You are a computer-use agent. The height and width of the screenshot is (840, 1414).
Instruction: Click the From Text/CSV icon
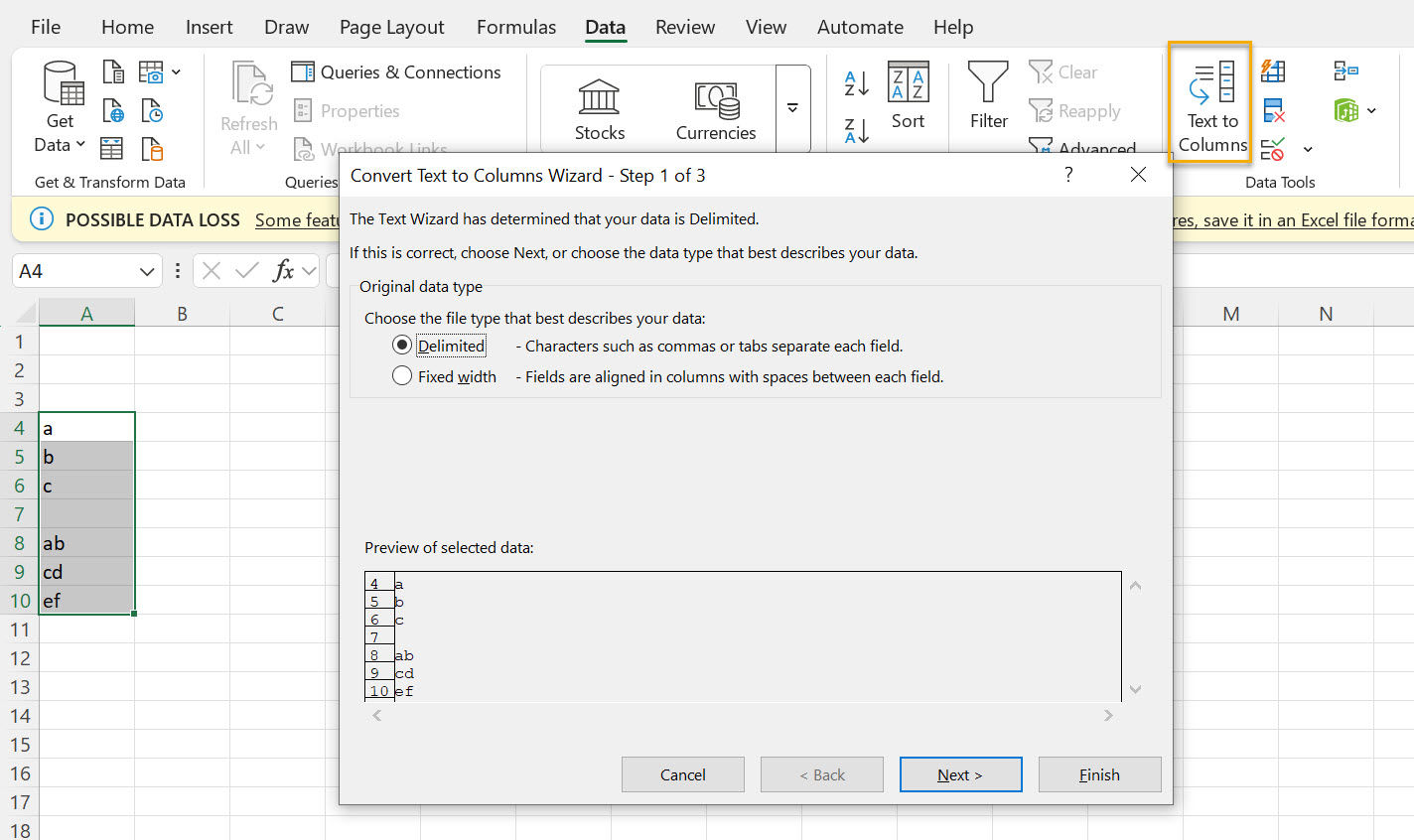(x=113, y=71)
